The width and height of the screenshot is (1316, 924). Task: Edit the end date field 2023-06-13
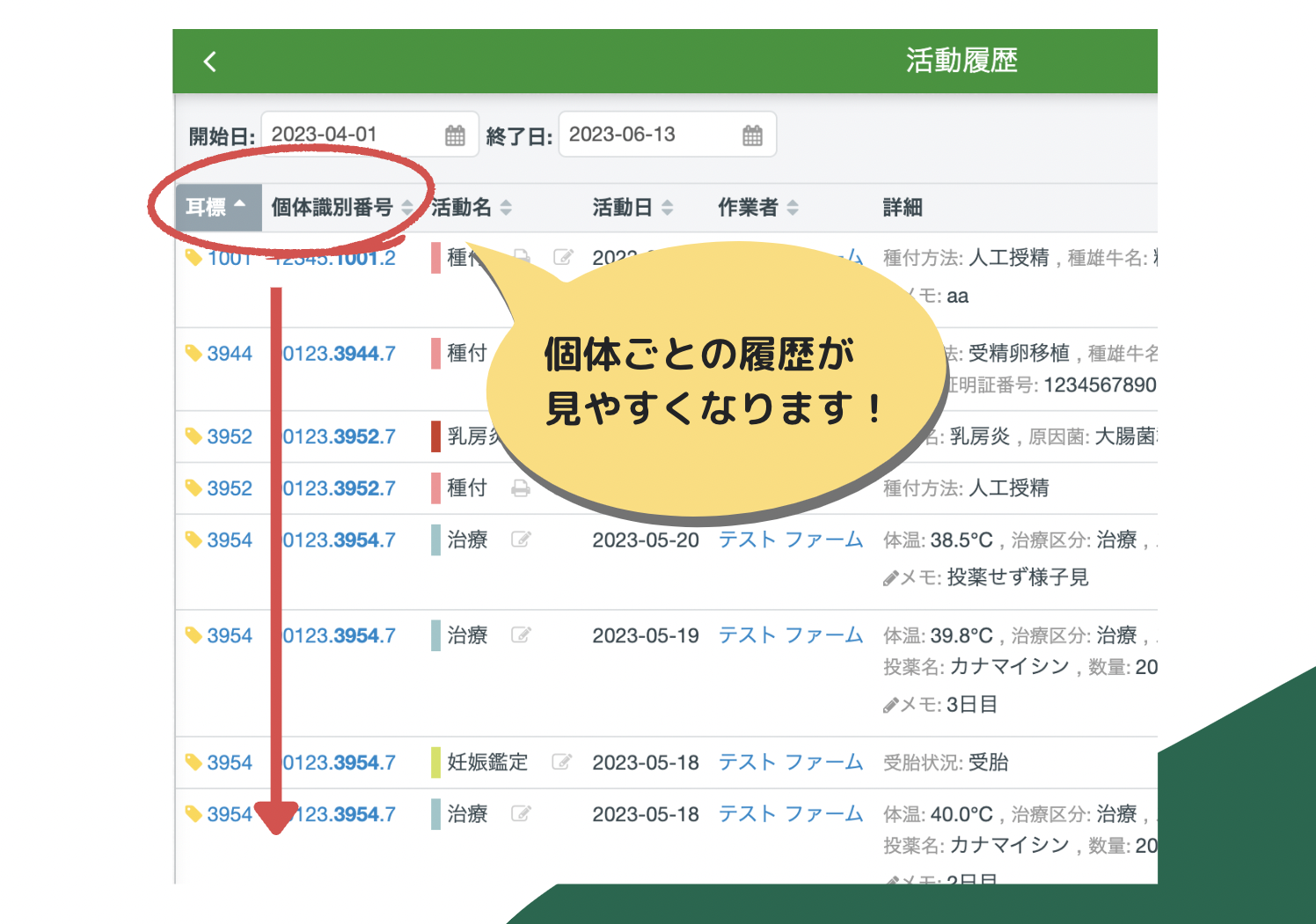667,135
